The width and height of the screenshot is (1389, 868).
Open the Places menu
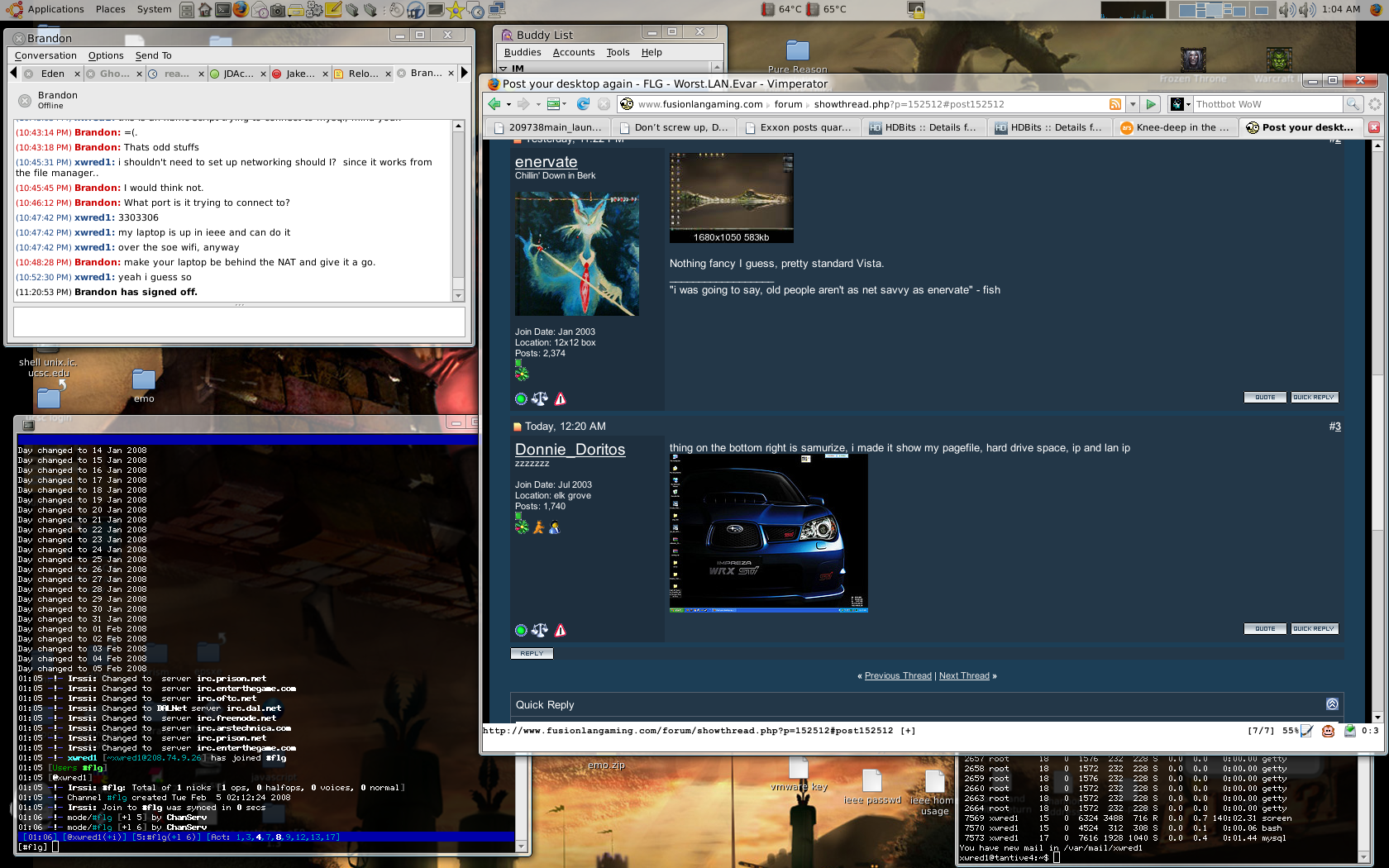point(110,9)
